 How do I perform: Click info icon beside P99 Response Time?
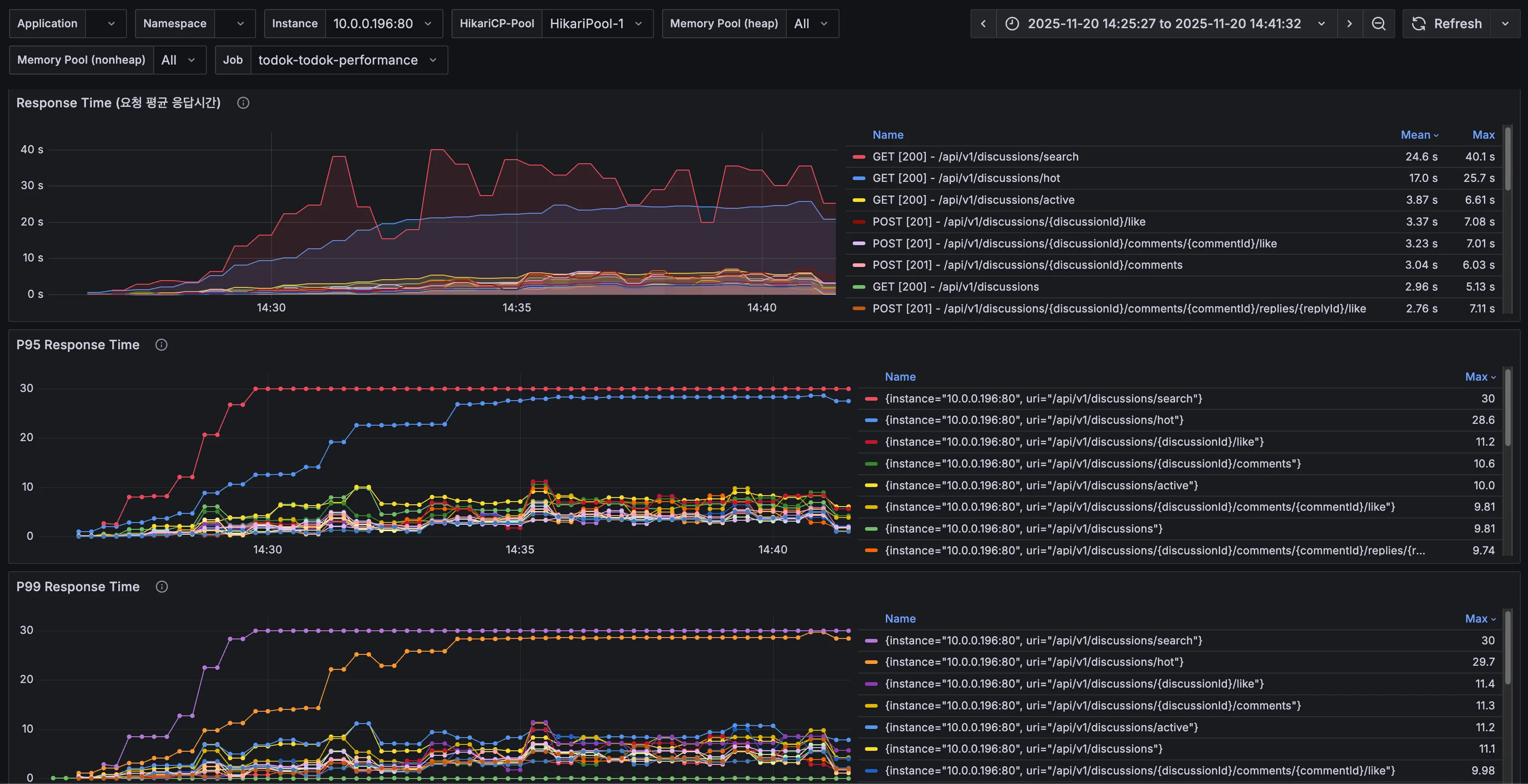tap(162, 587)
